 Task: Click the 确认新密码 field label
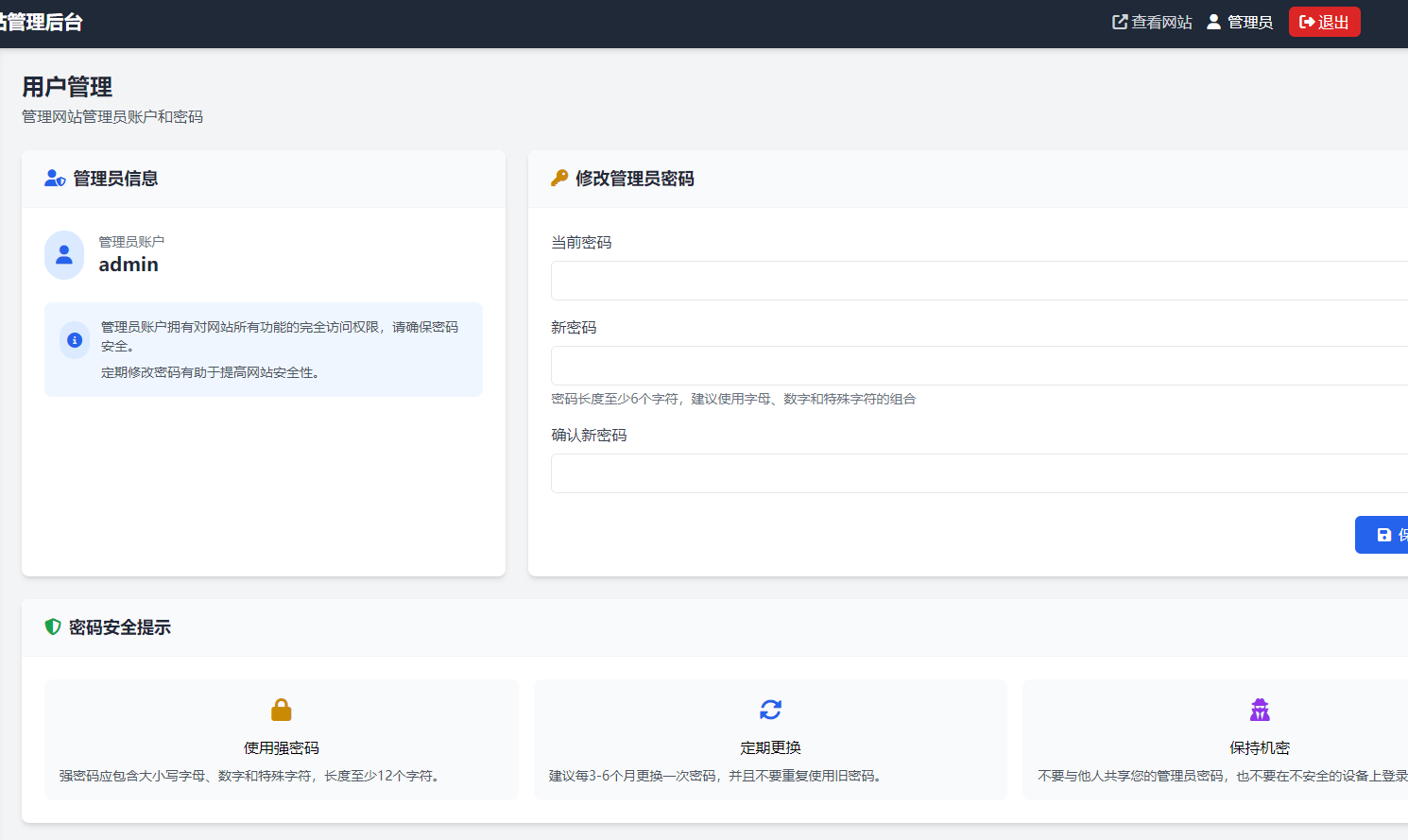589,436
